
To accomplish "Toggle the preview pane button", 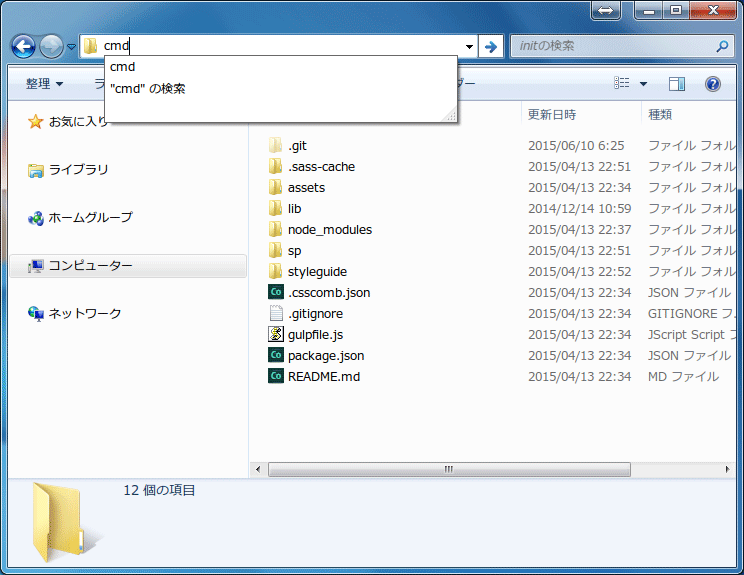I will click(x=677, y=84).
